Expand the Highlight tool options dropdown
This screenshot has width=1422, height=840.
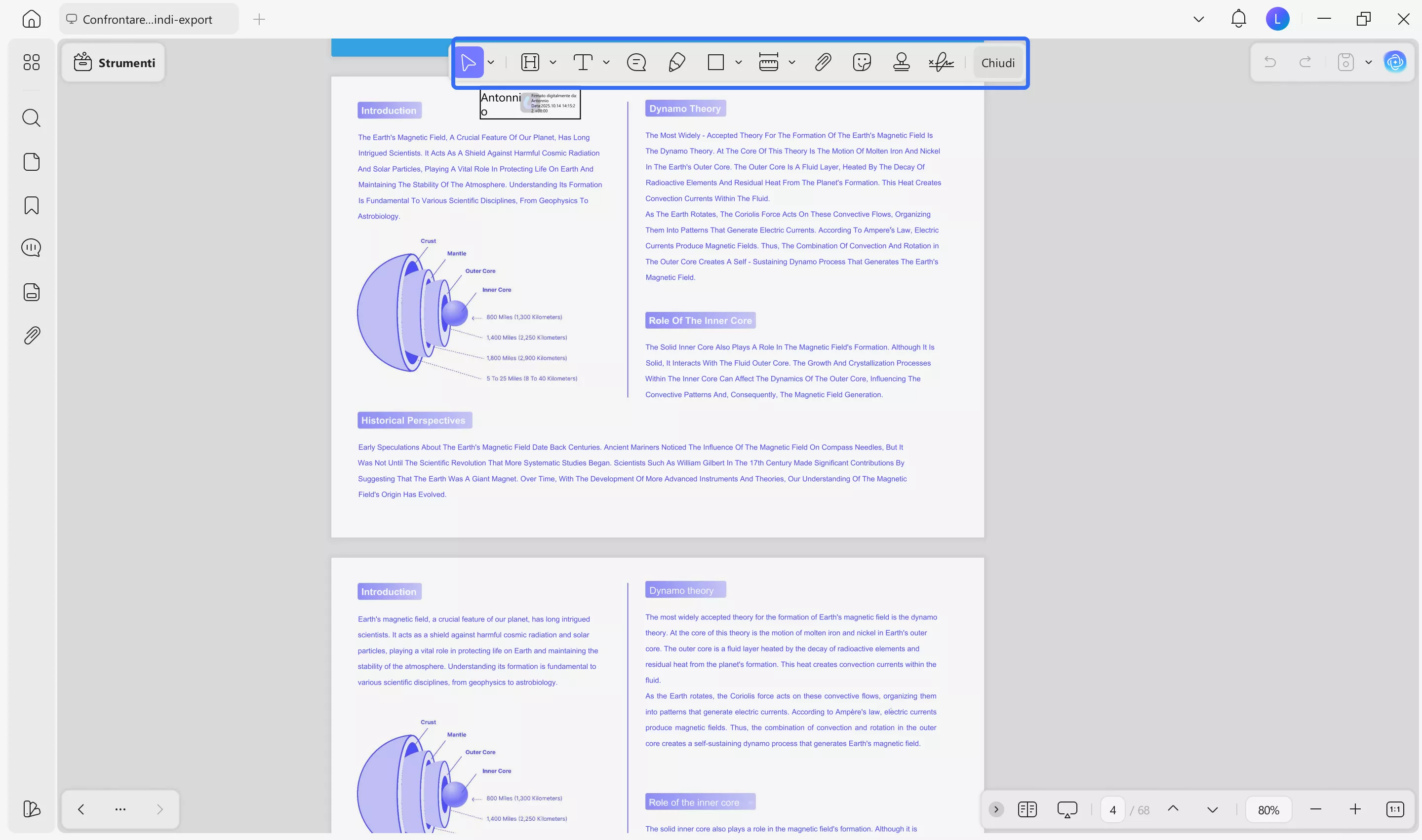pos(553,62)
